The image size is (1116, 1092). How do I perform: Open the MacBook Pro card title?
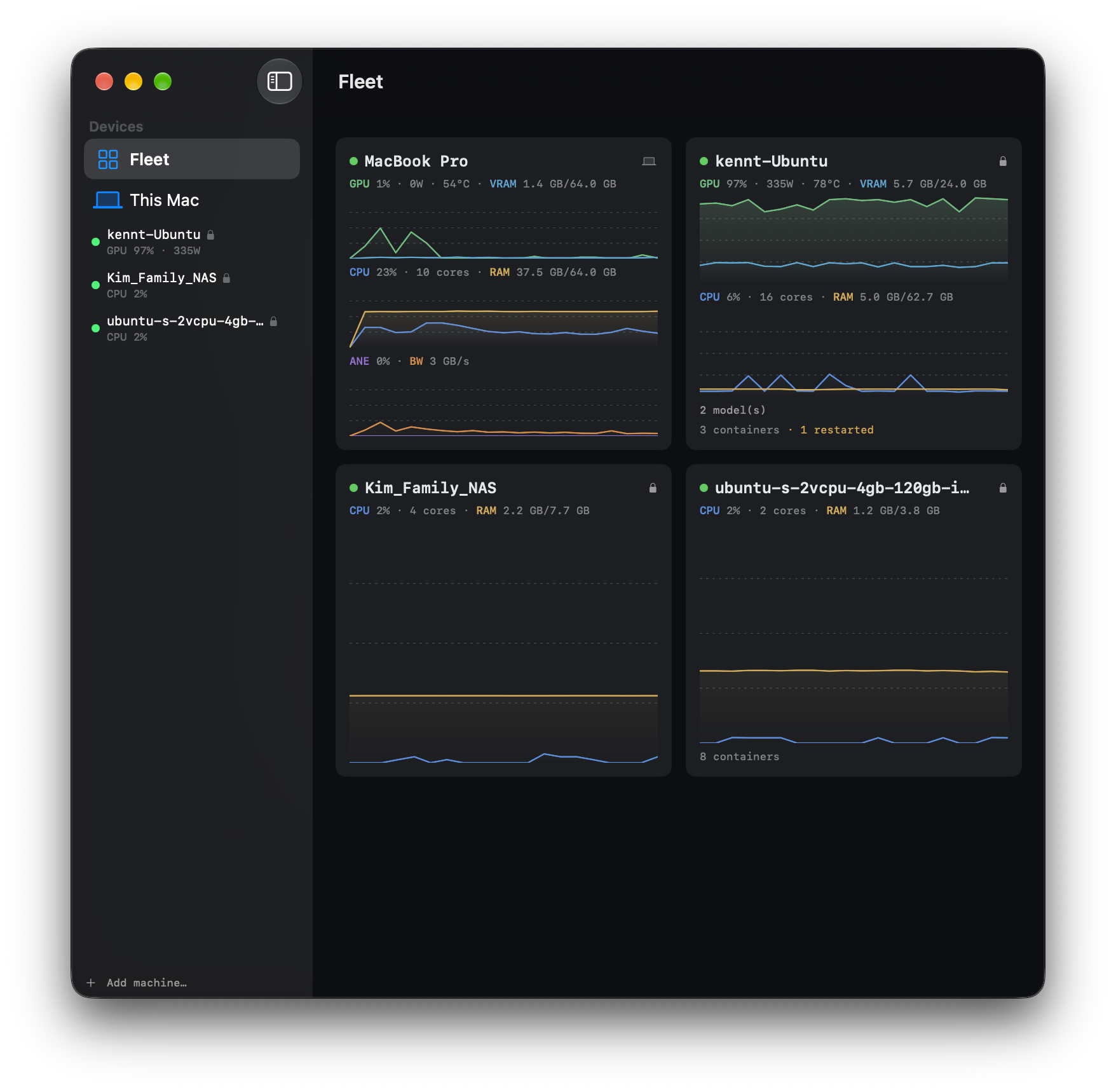pos(416,161)
